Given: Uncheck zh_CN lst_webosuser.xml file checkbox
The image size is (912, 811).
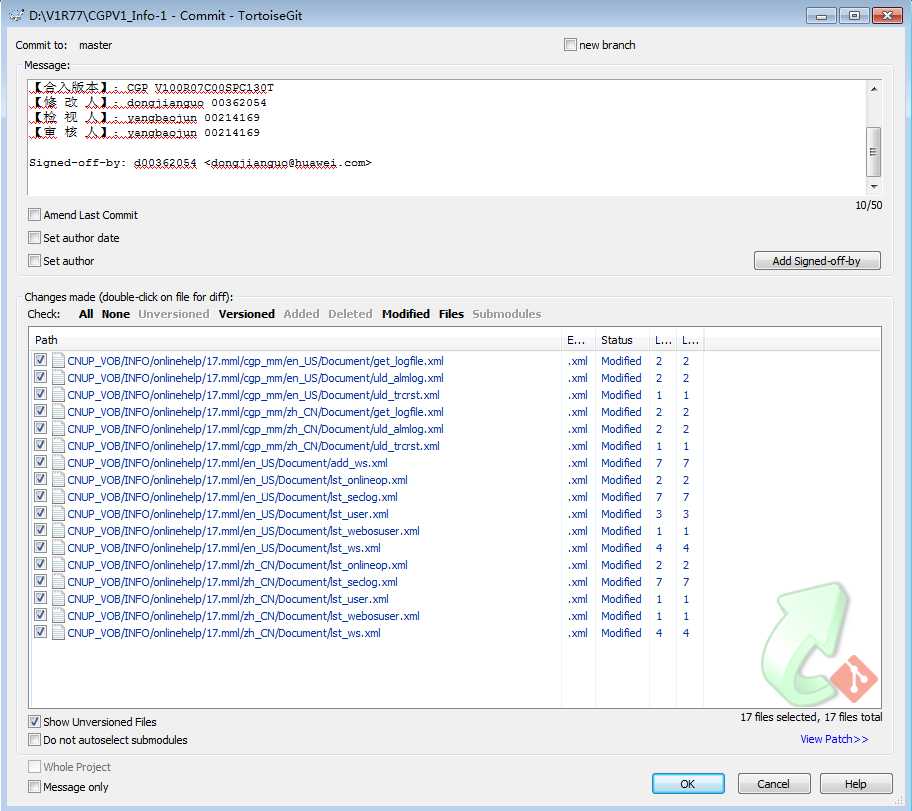Looking at the screenshot, I should (40, 615).
